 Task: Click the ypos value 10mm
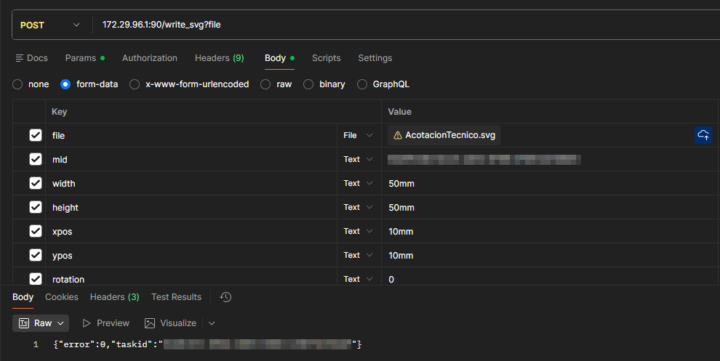pyautogui.click(x=401, y=255)
